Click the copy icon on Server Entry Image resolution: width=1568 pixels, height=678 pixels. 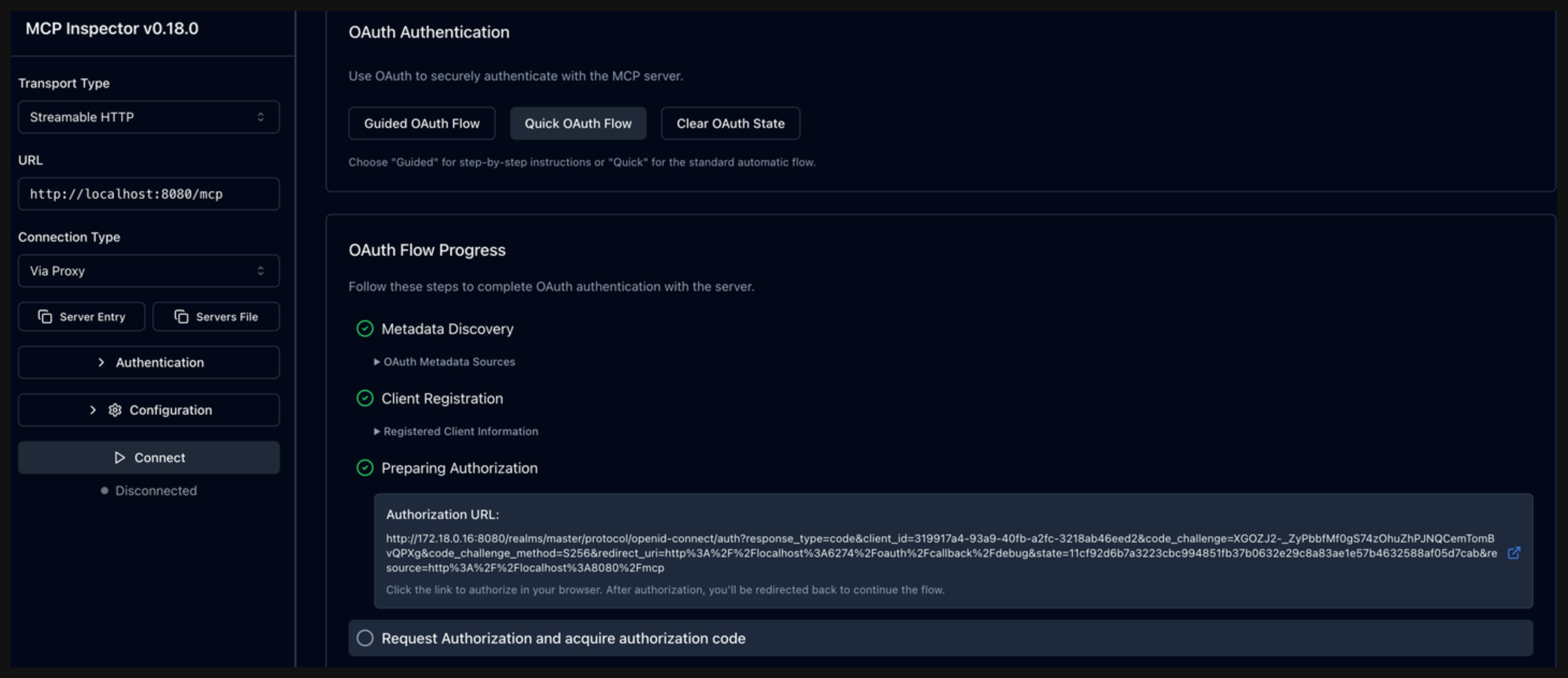click(x=45, y=317)
